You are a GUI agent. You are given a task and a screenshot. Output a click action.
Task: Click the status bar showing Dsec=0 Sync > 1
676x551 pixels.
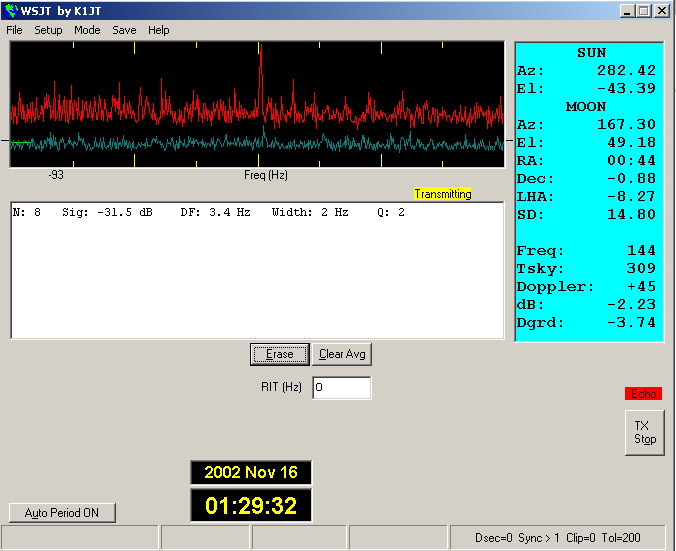coord(558,538)
